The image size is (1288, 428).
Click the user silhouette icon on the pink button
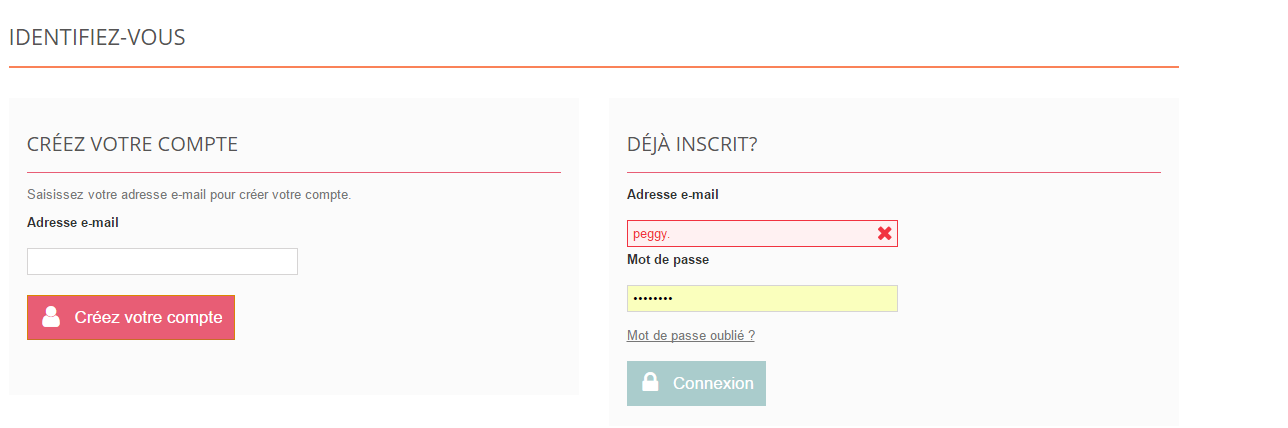pyautogui.click(x=52, y=317)
